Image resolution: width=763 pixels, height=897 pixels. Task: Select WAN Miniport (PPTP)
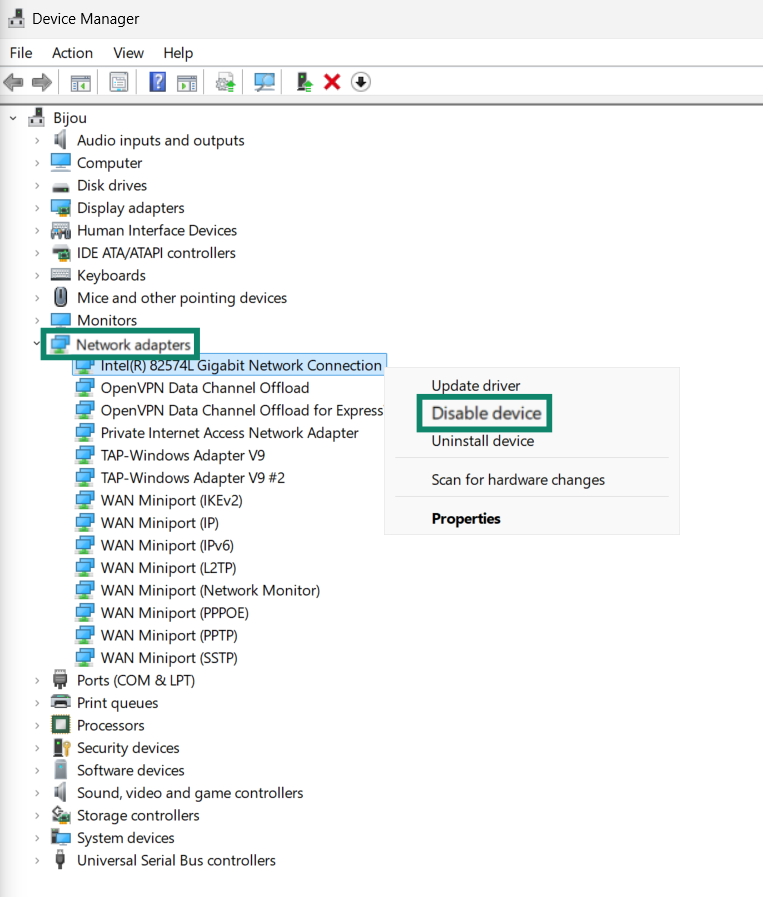tap(169, 635)
